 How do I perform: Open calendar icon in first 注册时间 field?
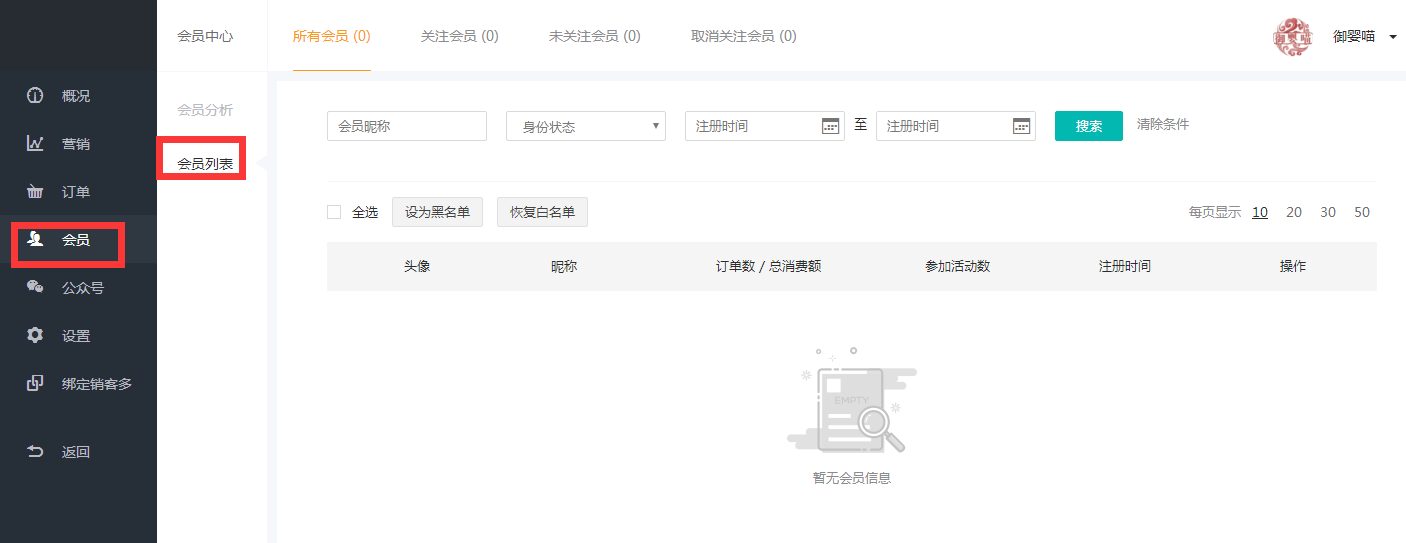(830, 126)
